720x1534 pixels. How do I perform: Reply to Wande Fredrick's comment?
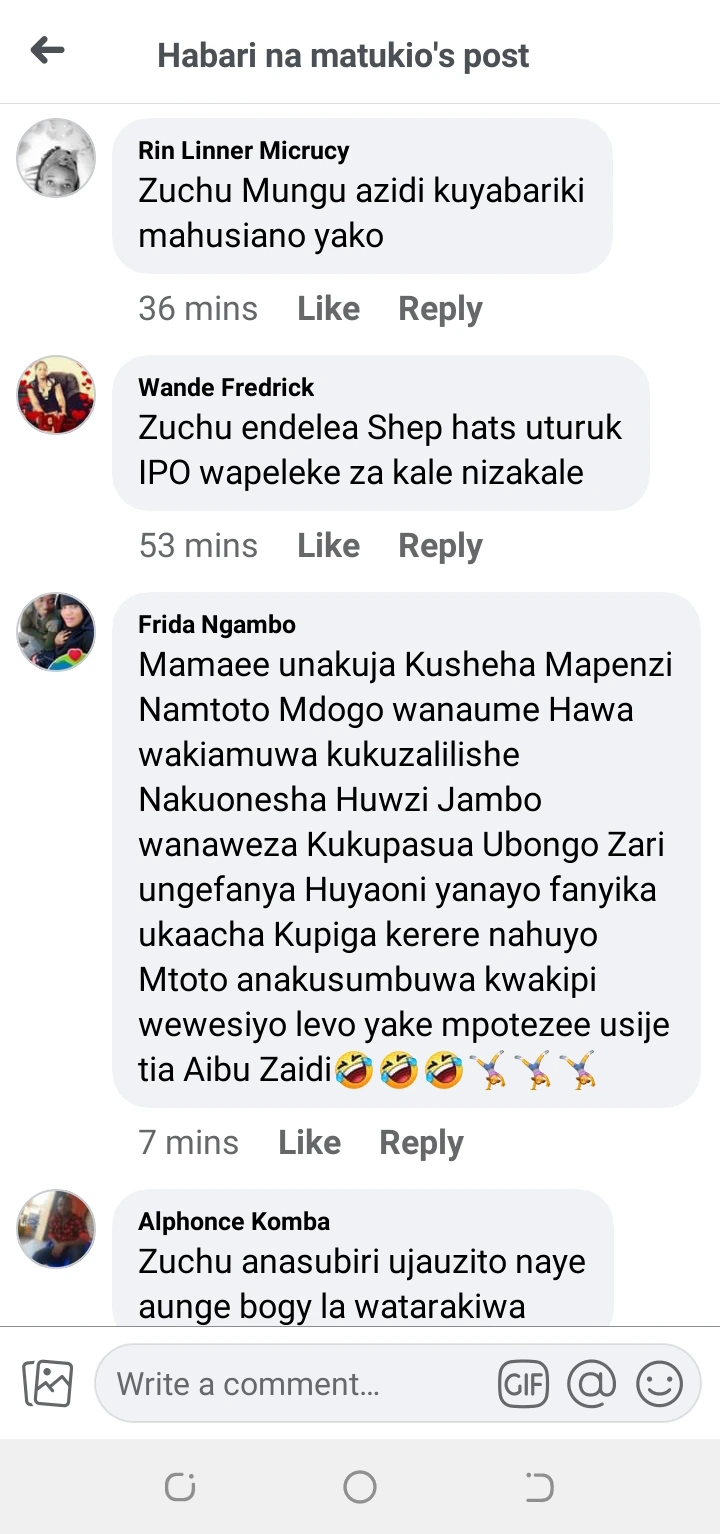pyautogui.click(x=440, y=545)
